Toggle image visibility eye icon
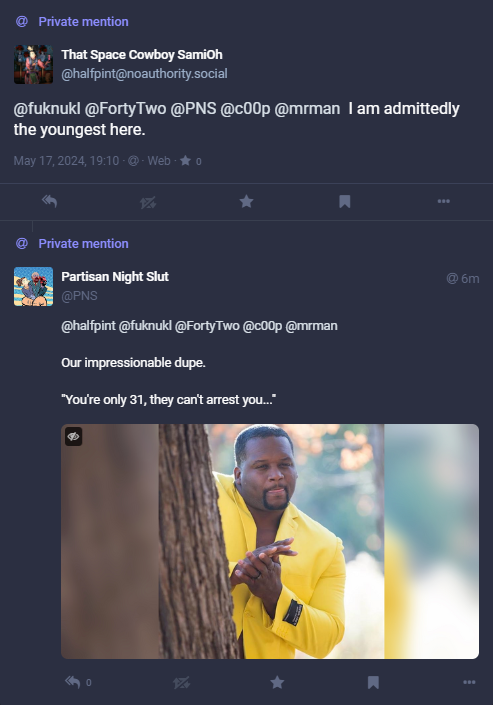This screenshot has height=705, width=493. click(x=73, y=436)
